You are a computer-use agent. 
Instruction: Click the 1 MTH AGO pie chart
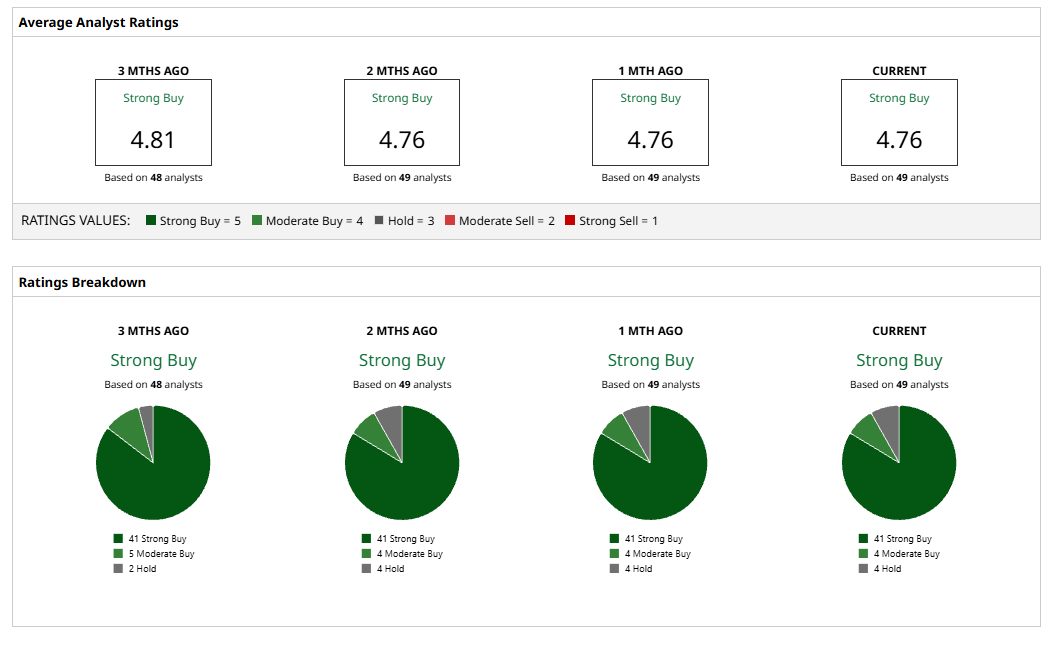pos(650,463)
